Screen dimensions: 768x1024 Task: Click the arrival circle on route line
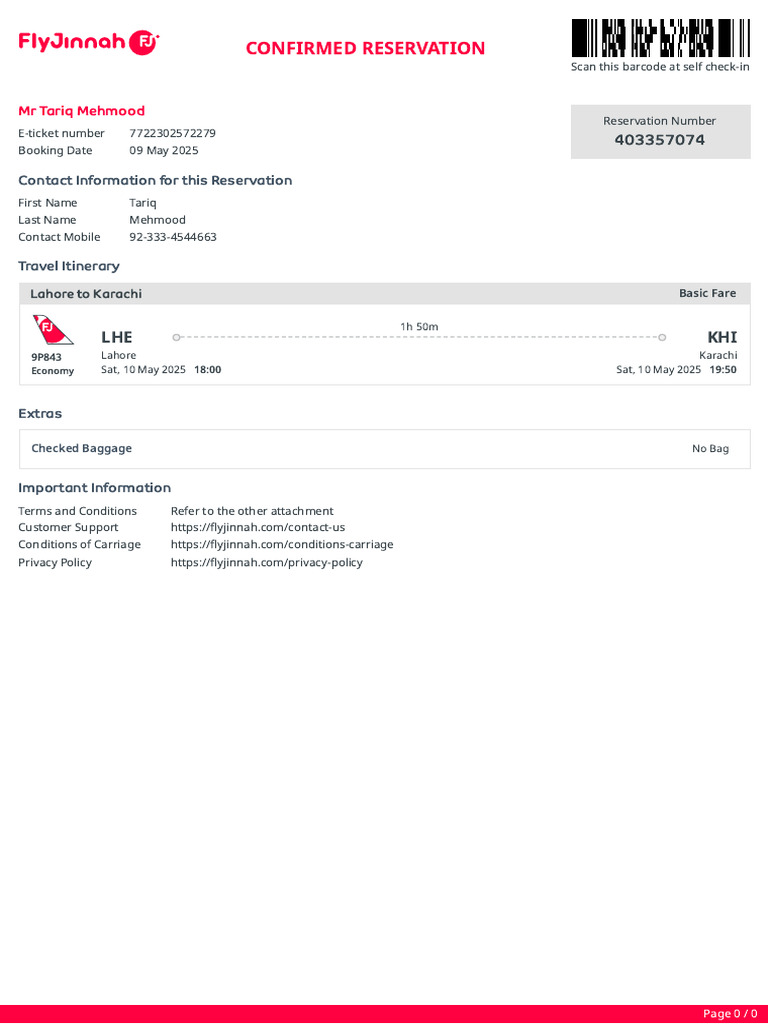(x=662, y=337)
